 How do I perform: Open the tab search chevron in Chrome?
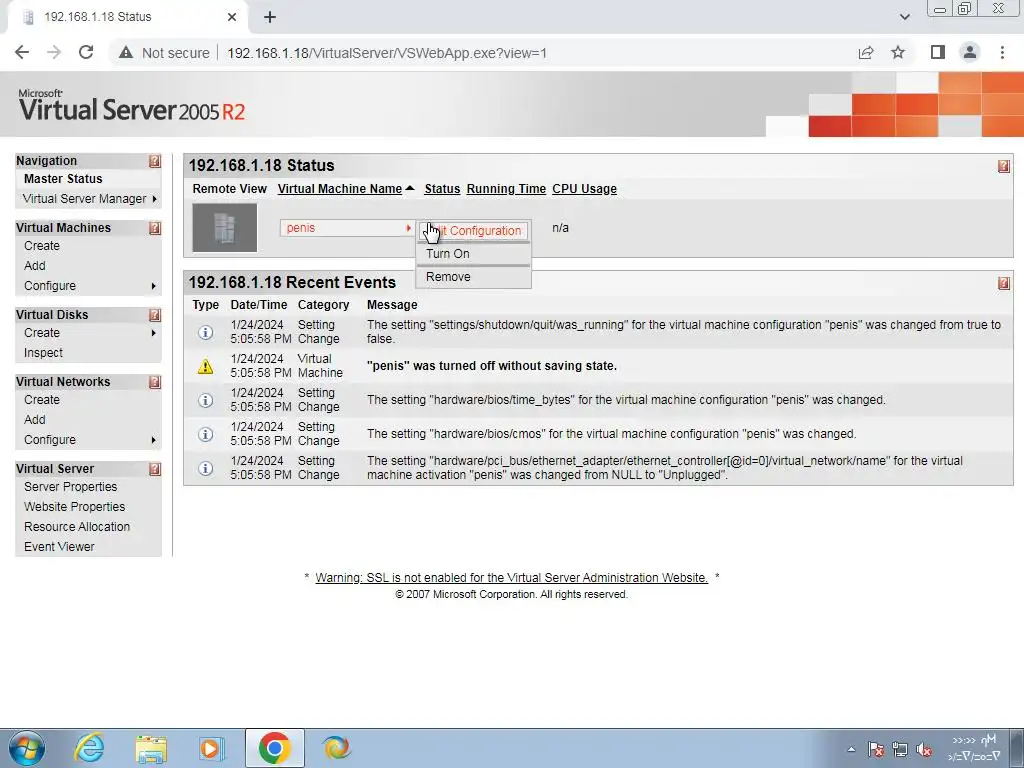point(904,17)
